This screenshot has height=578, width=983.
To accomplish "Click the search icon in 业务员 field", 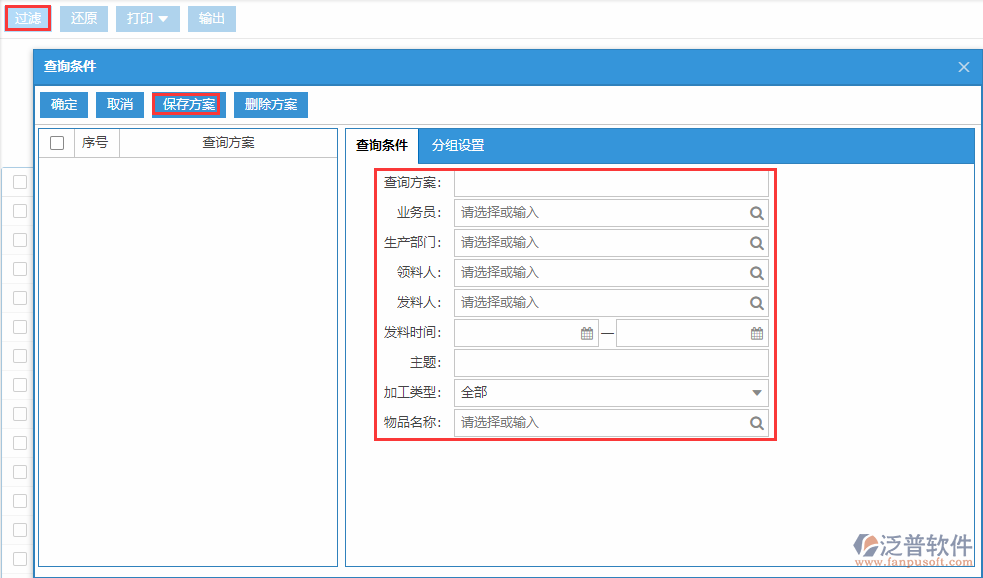I will [757, 213].
